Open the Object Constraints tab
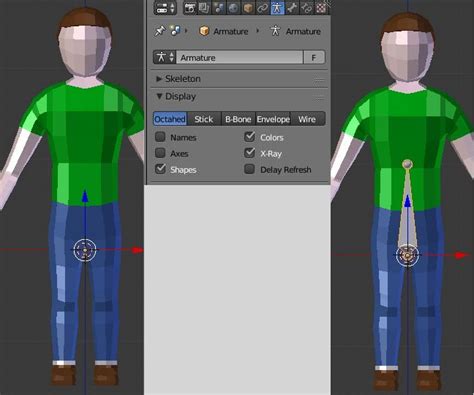Screen dimensions: 474x395 pos(262,8)
